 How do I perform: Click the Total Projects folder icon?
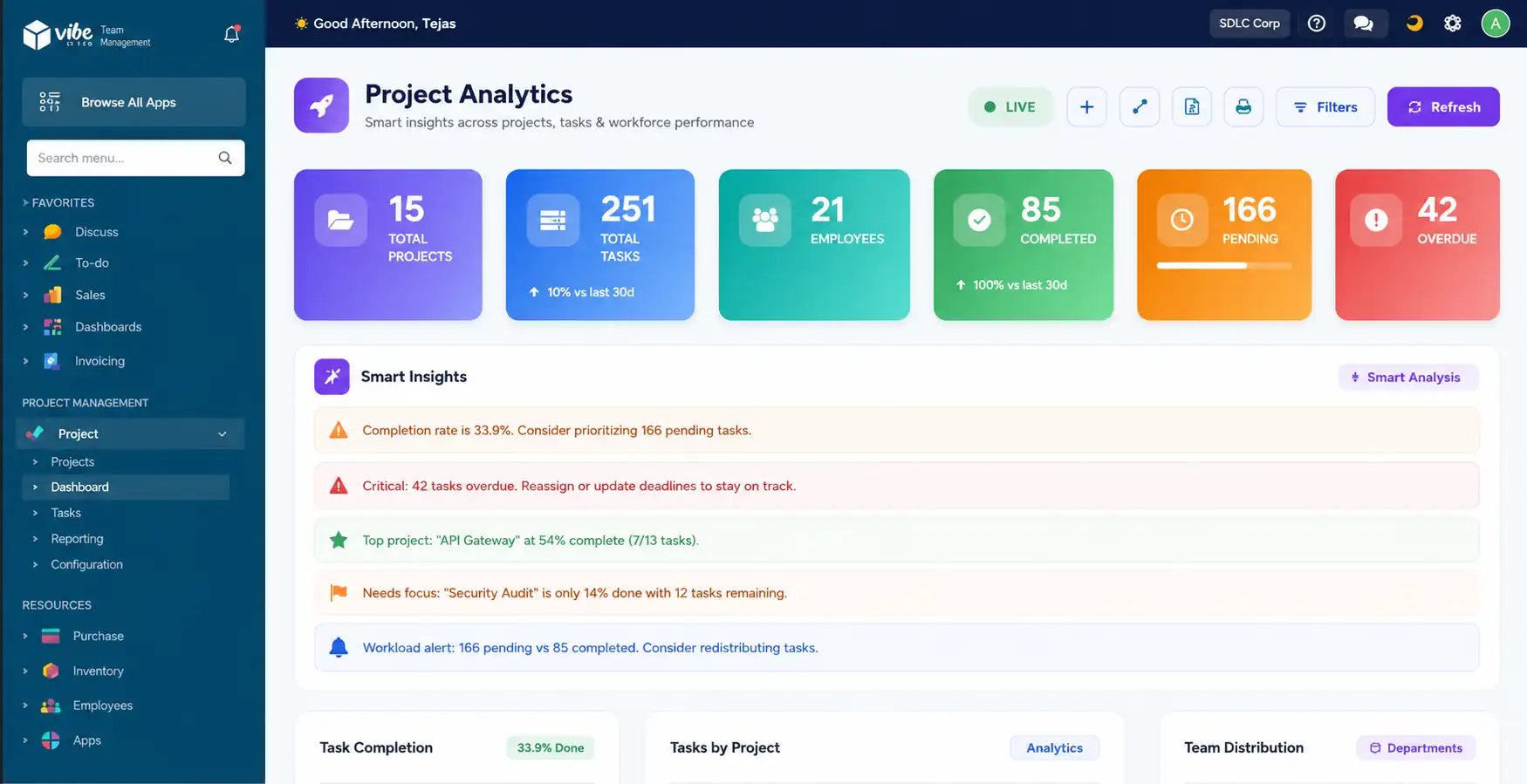point(340,220)
